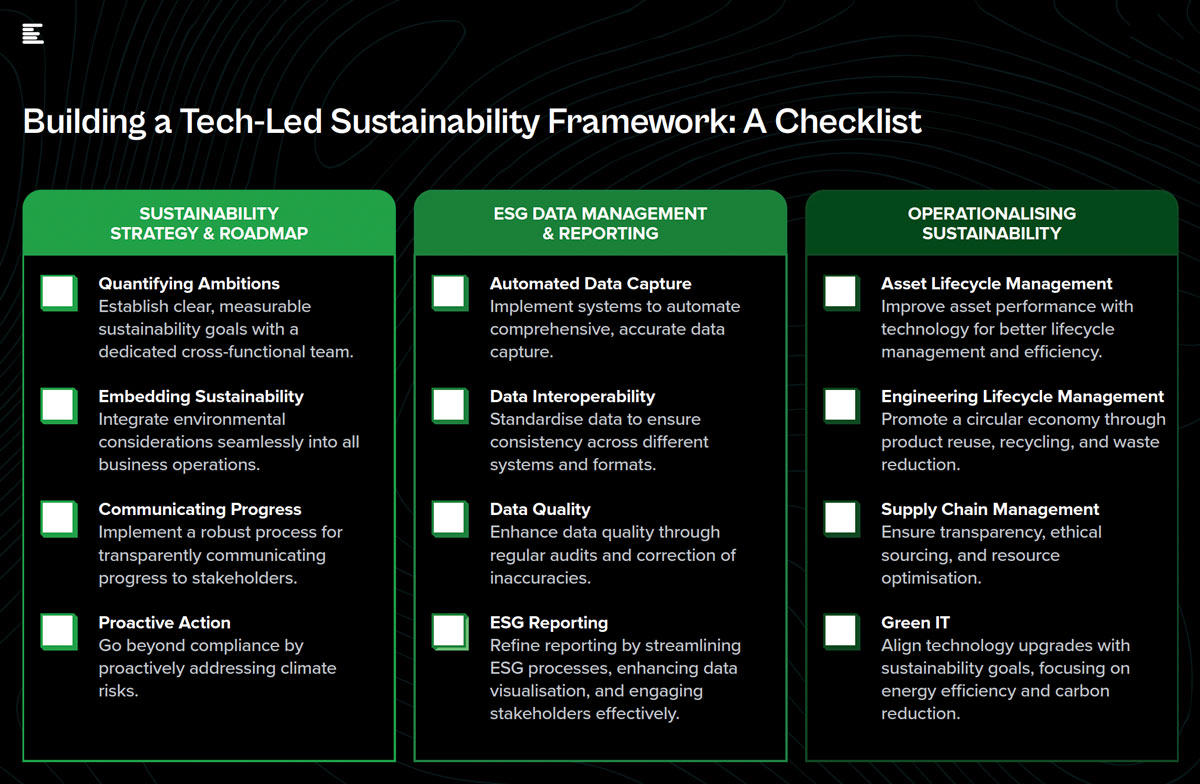
Task: Check the Quantifying Ambitions checkbox
Action: [x=59, y=293]
